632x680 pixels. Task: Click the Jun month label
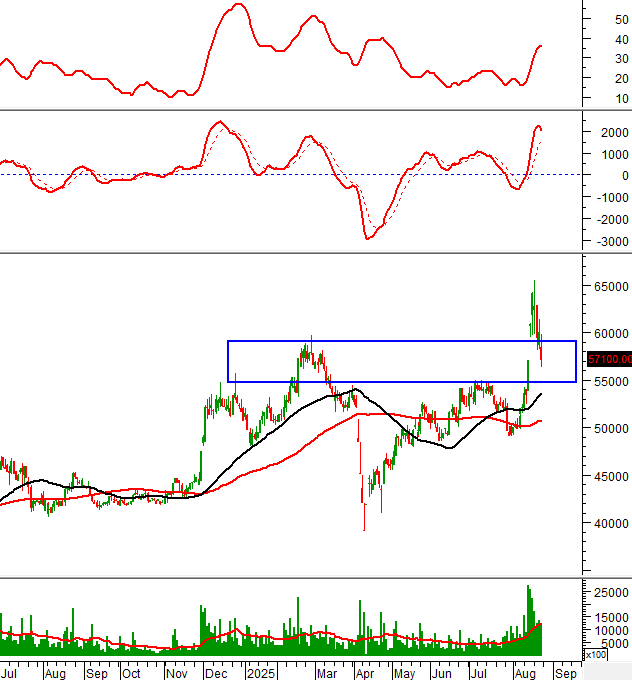442,673
